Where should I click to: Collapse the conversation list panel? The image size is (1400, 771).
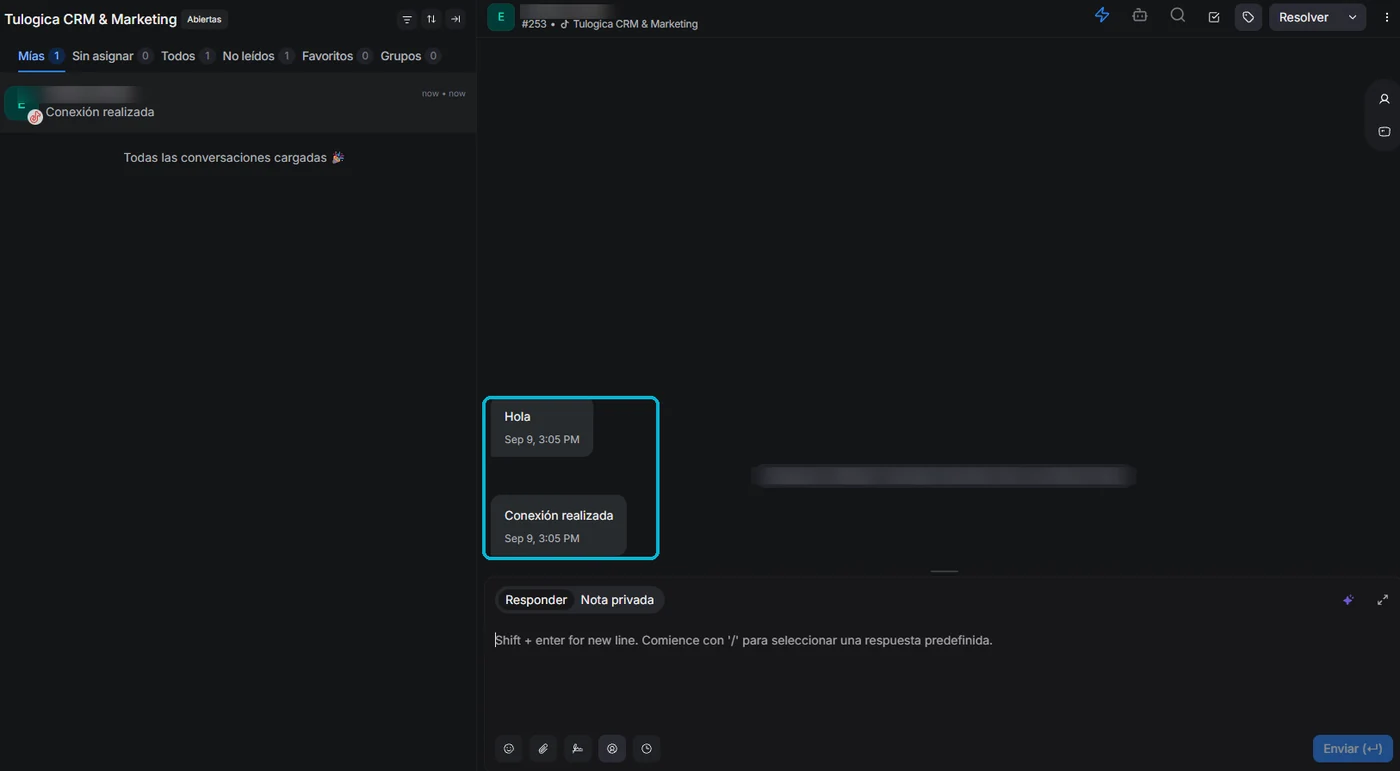pos(456,19)
